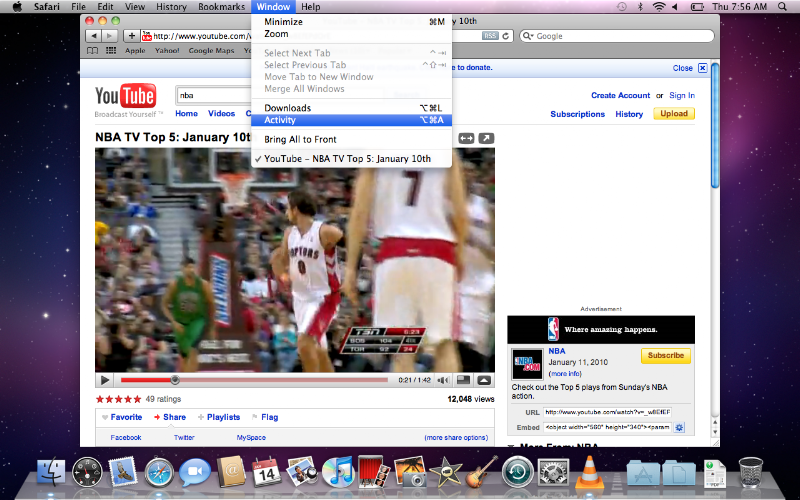Image resolution: width=800 pixels, height=500 pixels.
Task: Switch video to small player mode
Action: 463,380
